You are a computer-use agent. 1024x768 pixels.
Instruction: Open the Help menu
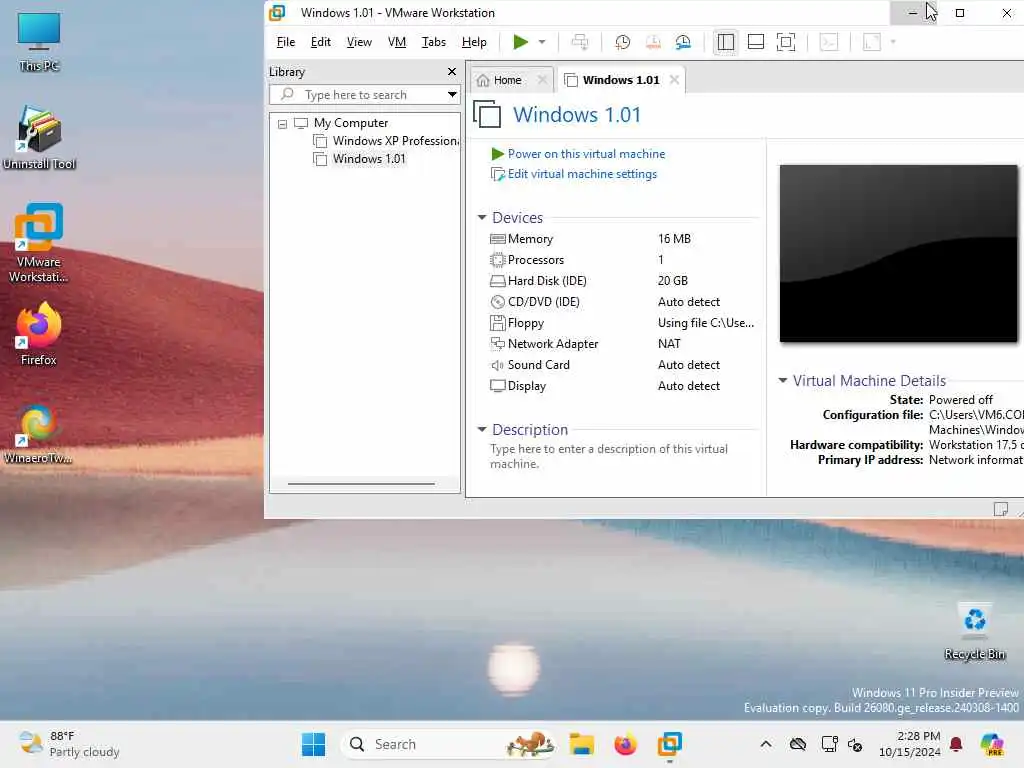coord(474,42)
